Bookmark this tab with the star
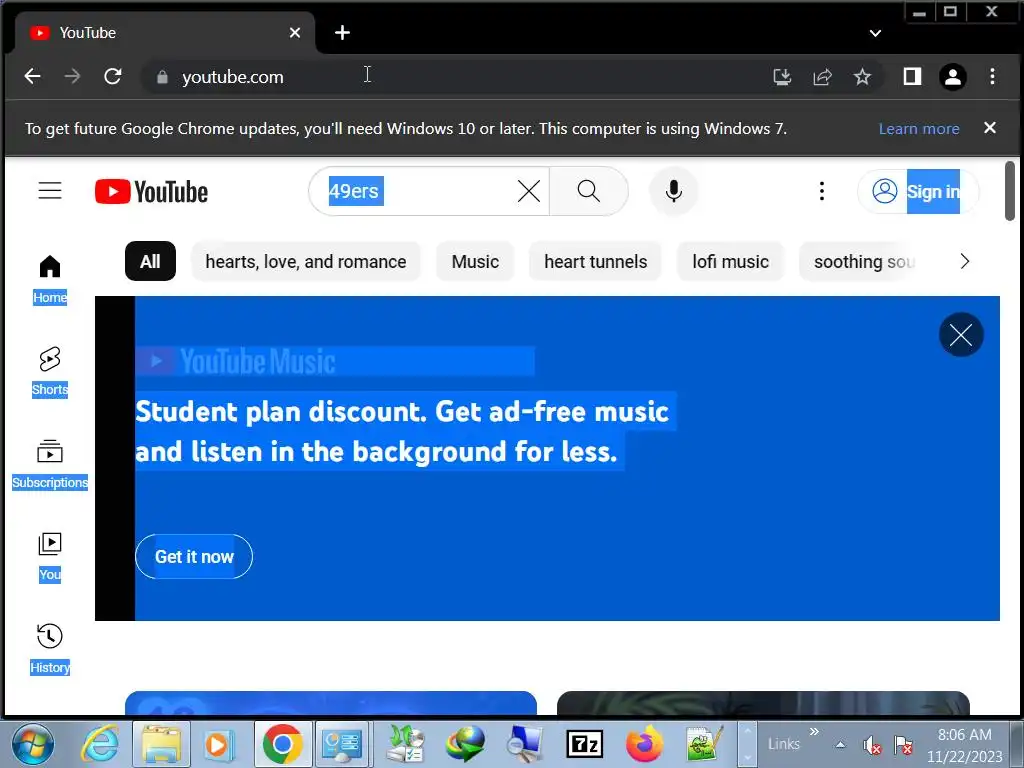This screenshot has height=768, width=1024. 862,76
